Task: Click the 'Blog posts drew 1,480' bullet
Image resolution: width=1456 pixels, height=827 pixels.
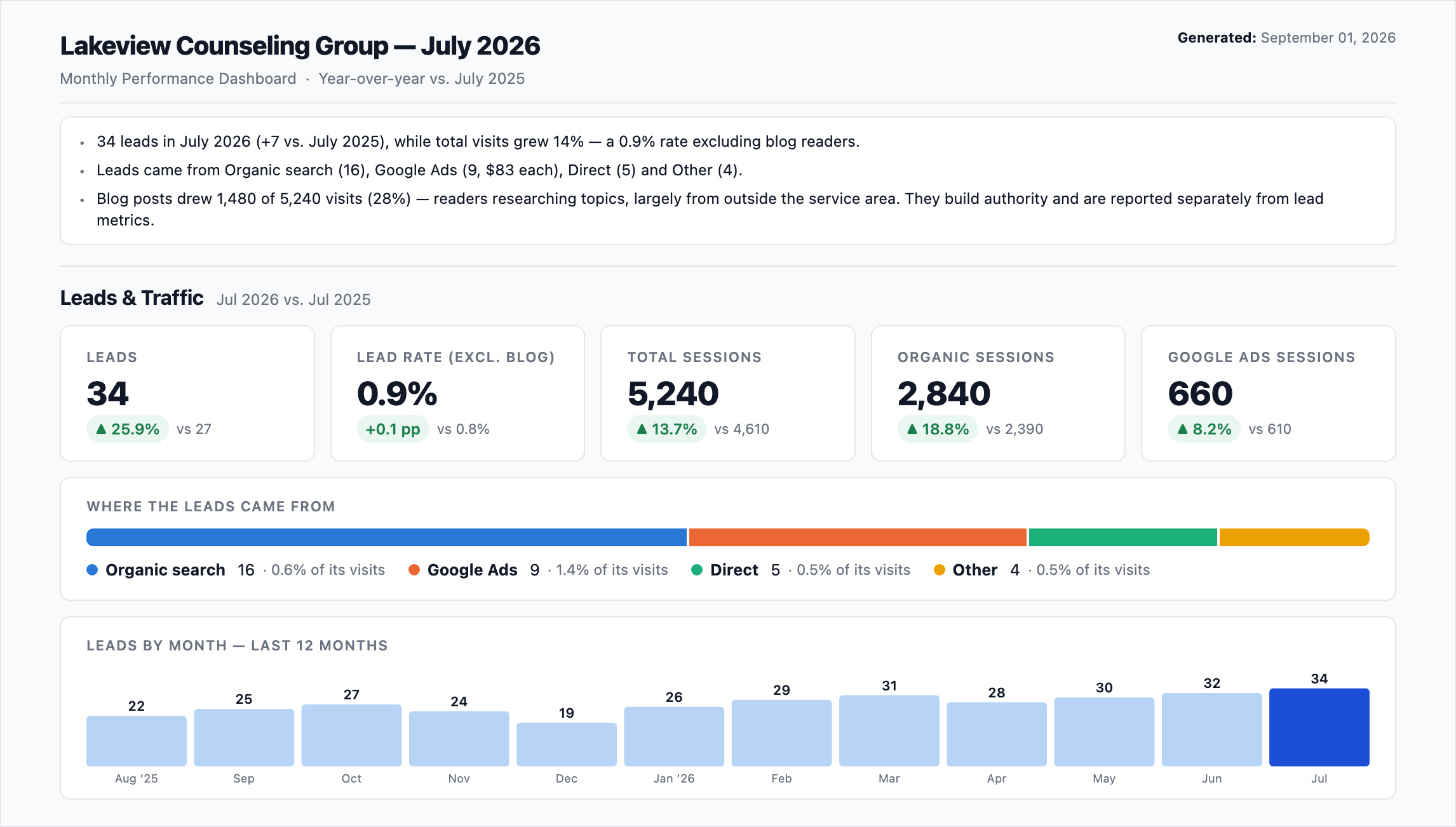Action: 710,210
